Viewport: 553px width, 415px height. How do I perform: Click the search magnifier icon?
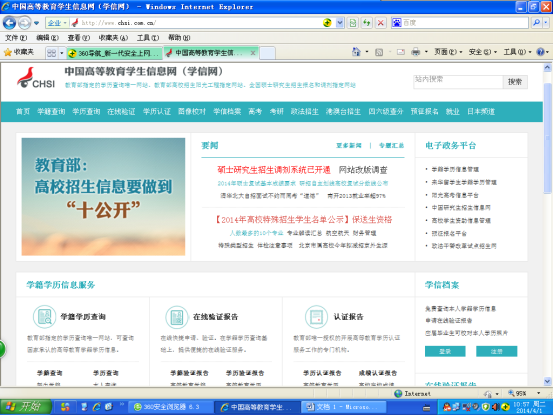point(536,23)
